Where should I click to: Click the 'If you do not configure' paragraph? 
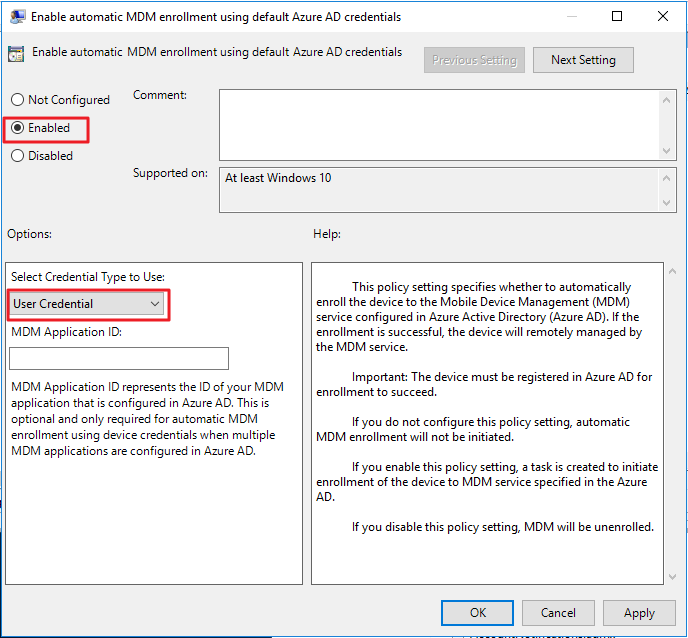(x=473, y=429)
